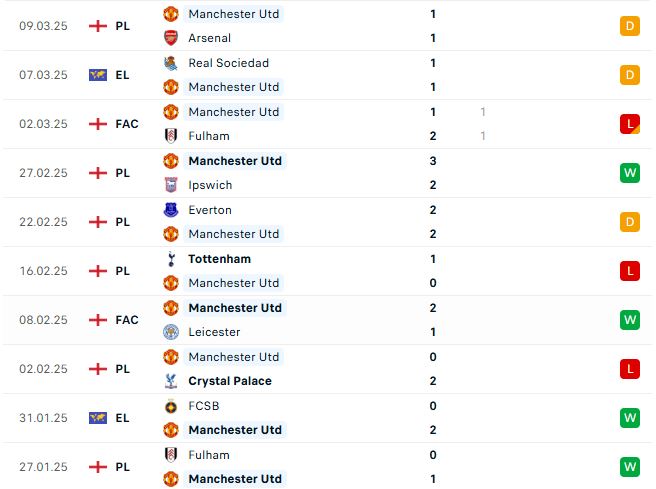Click FAC competition label on 08.02.25
This screenshot has height=489, width=656.
point(127,320)
